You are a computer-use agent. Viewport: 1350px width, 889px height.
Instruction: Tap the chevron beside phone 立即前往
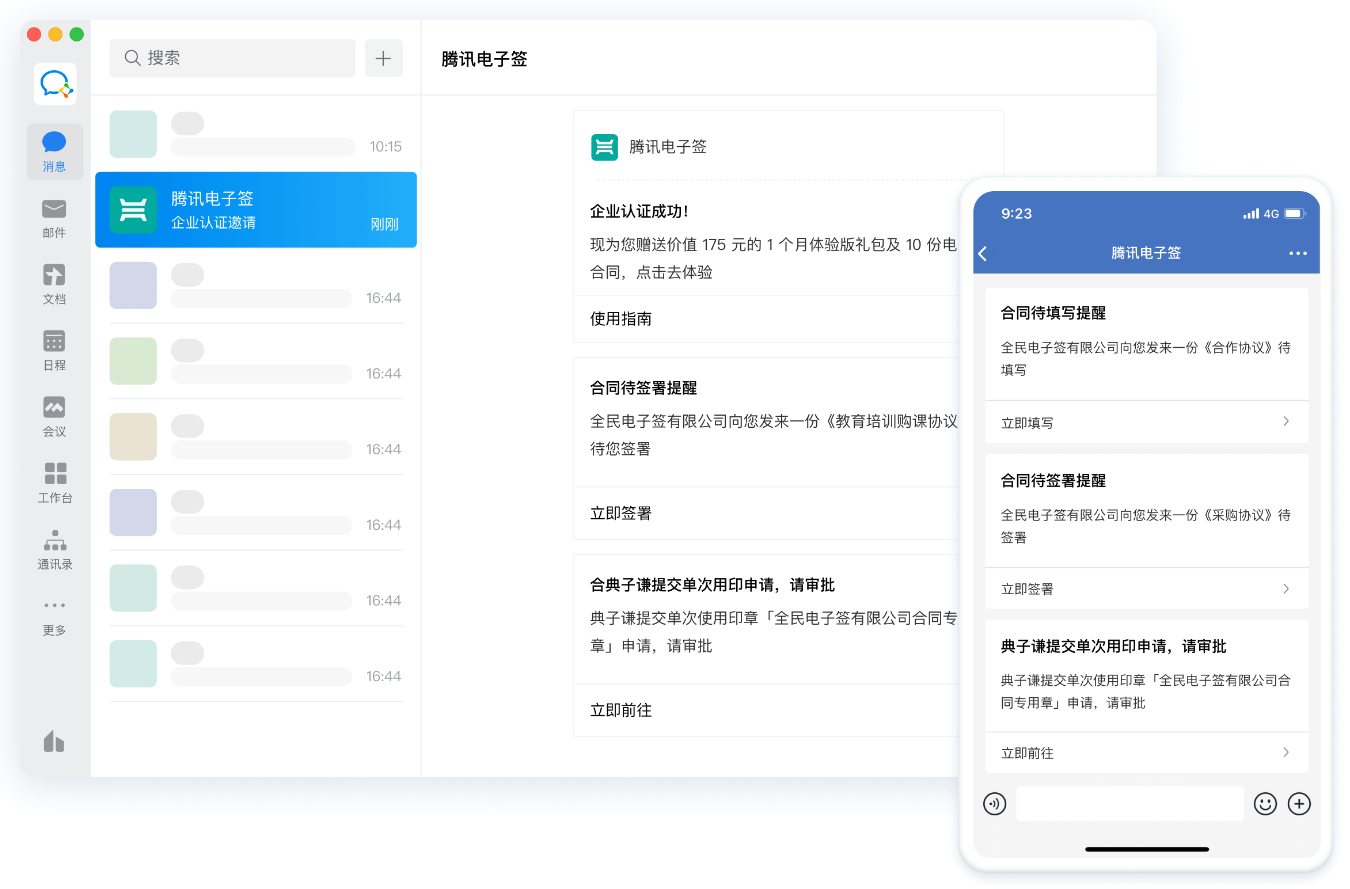(x=1286, y=752)
